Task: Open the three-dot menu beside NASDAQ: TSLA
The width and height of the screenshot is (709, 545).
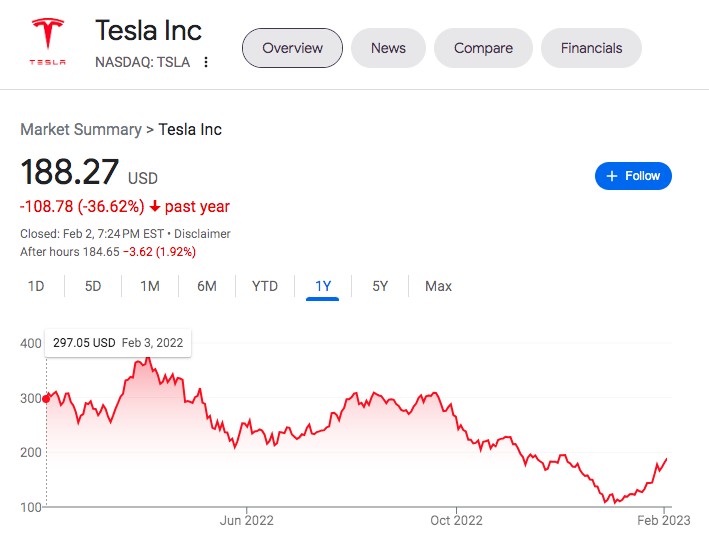Action: 206,62
